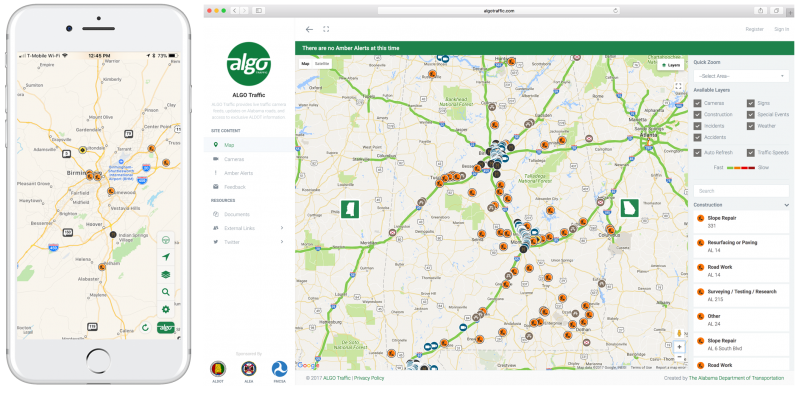Viewport: 800px width, 393px height.
Task: Tap the magnifier search icon on phone
Action: [x=165, y=292]
